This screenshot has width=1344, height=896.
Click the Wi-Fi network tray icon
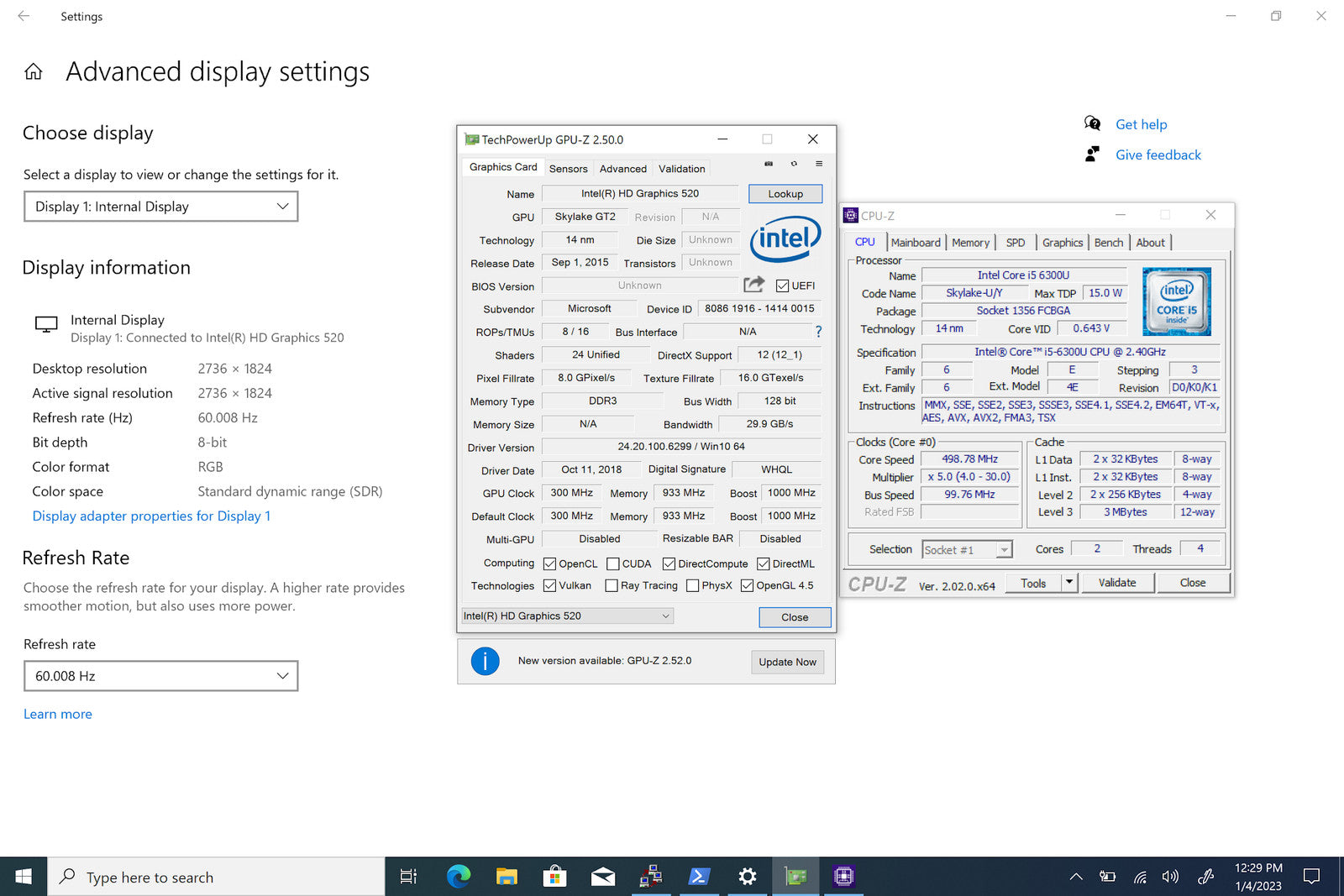point(1140,877)
